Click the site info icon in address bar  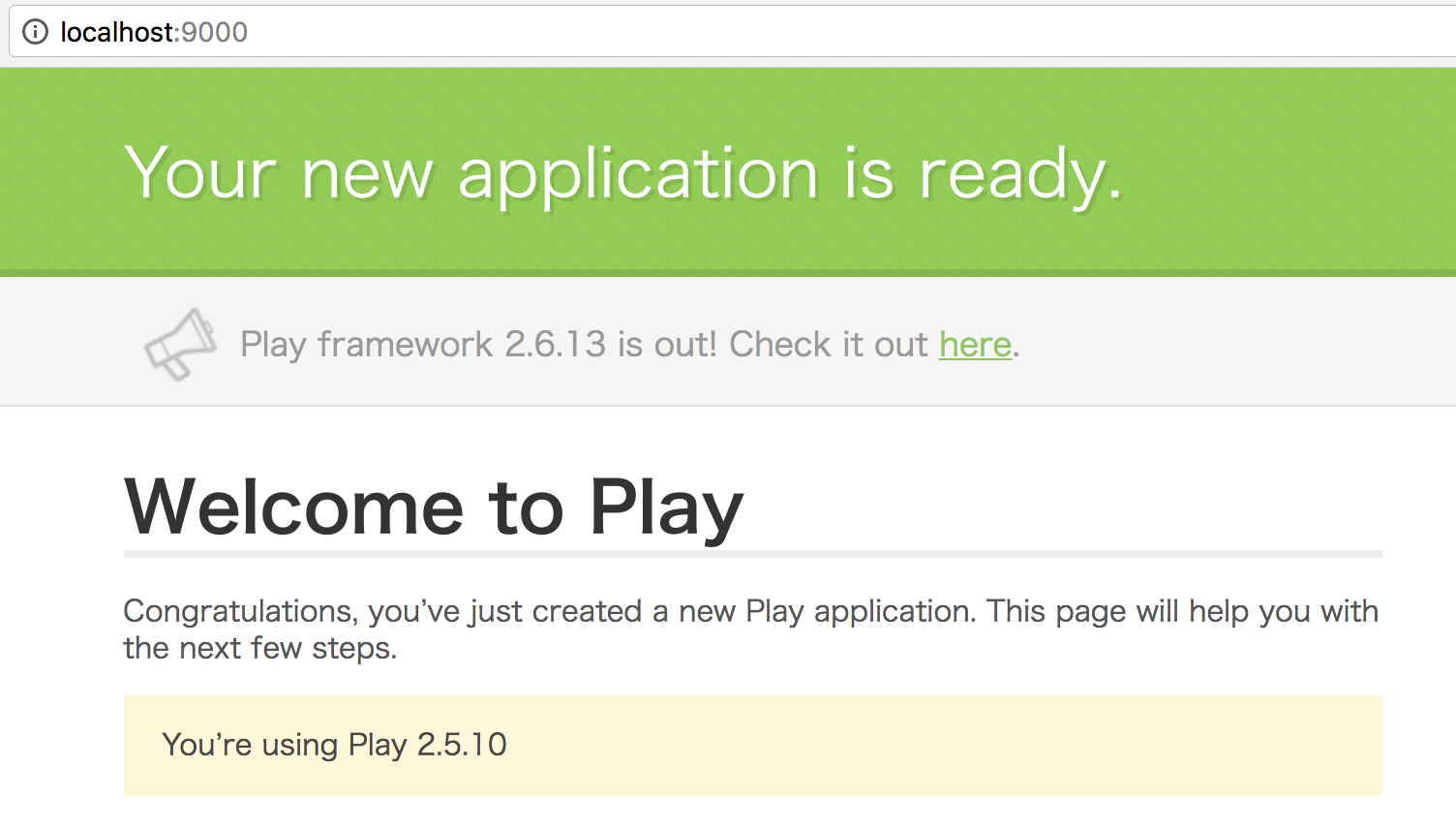35,32
